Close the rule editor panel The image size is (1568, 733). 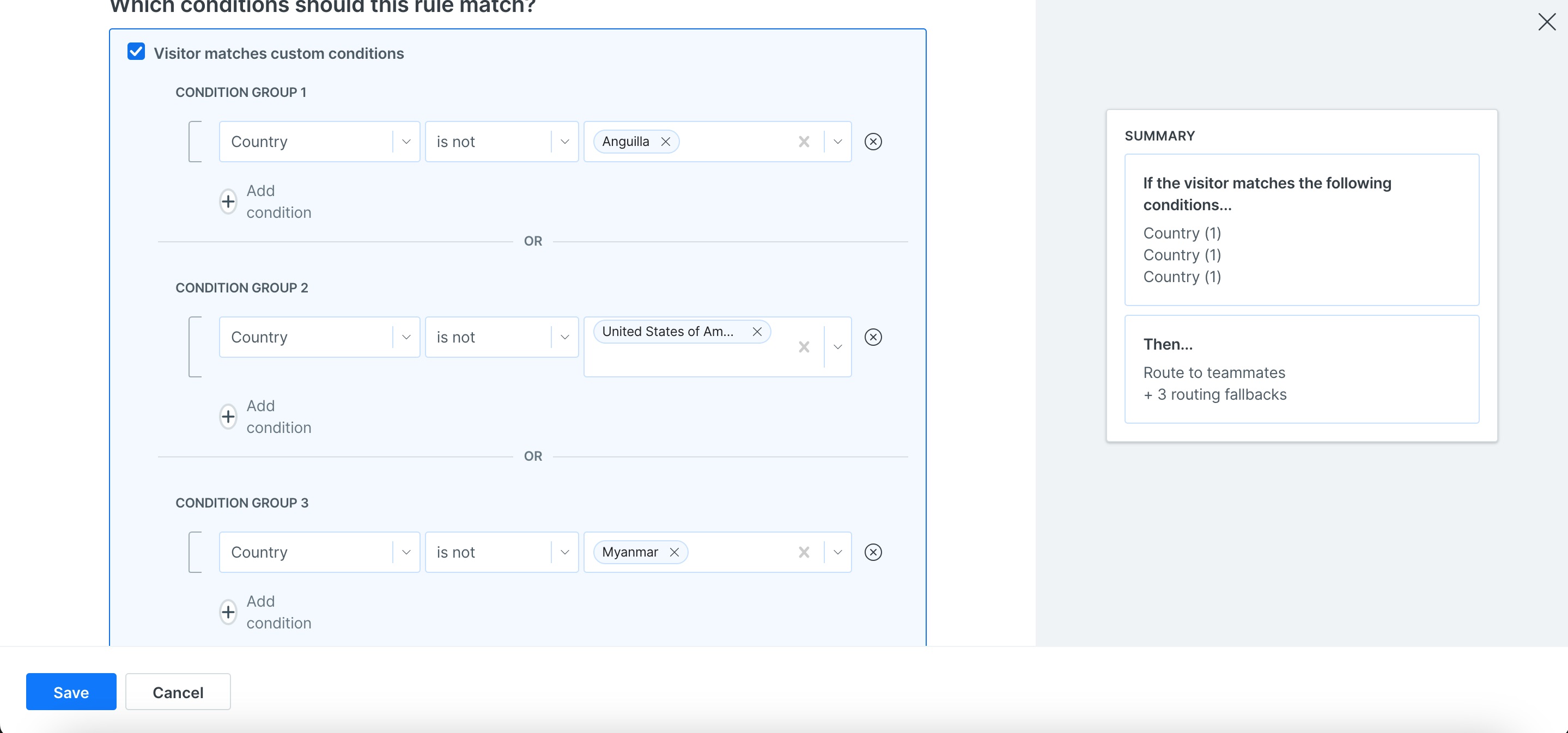click(x=1547, y=22)
